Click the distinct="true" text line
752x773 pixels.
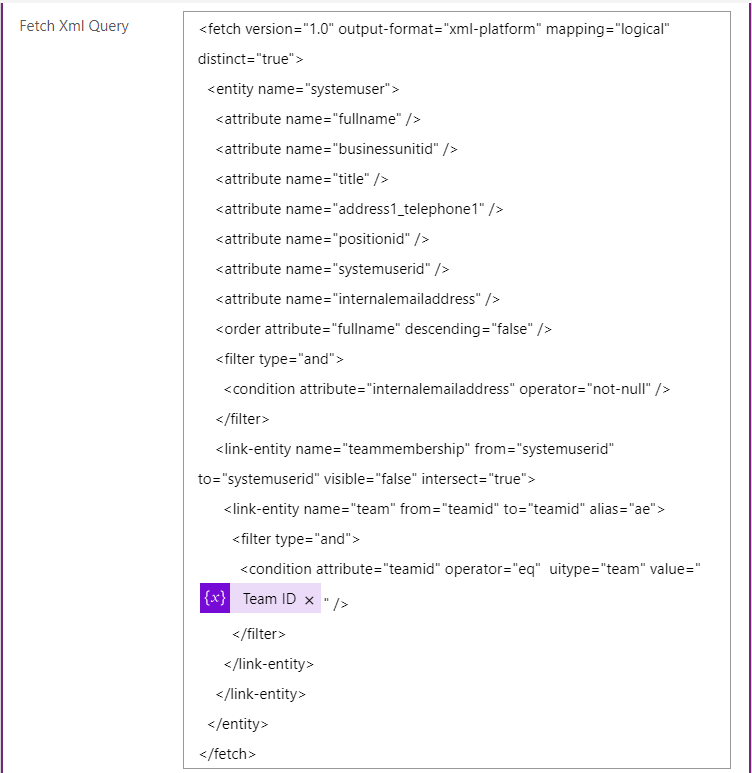pos(251,59)
